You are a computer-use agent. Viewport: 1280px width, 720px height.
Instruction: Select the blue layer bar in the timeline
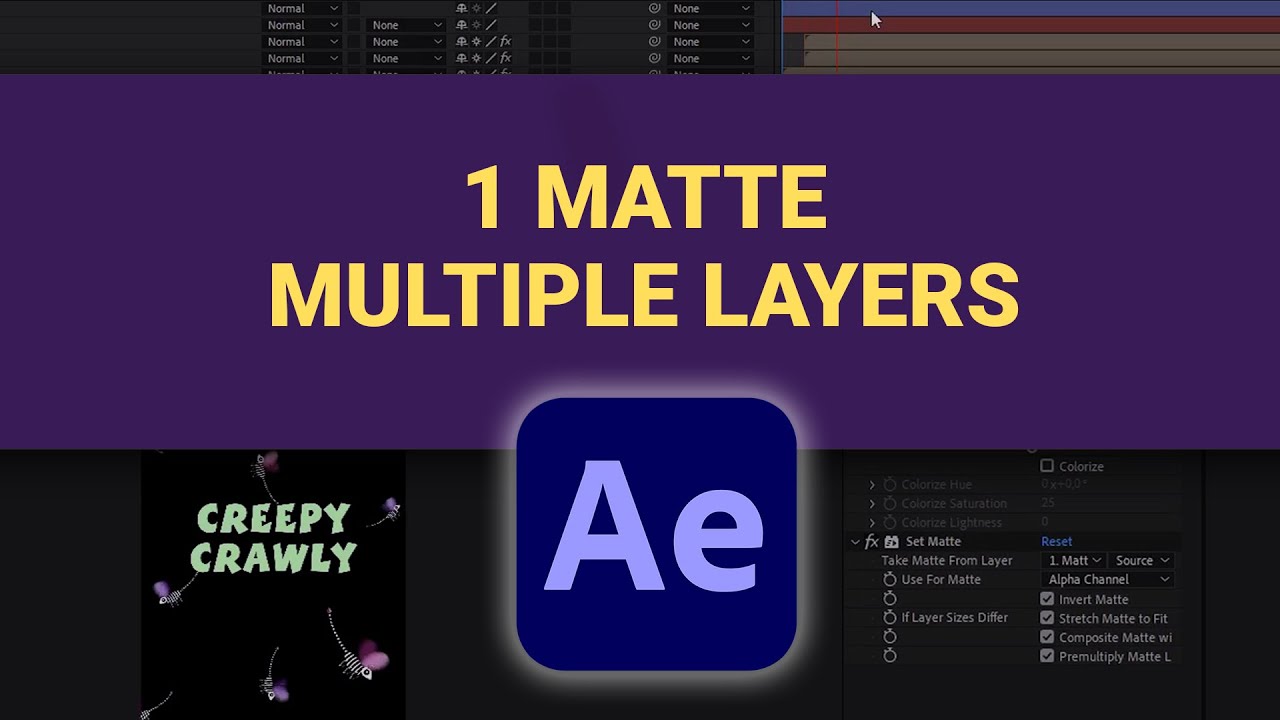coord(1030,7)
